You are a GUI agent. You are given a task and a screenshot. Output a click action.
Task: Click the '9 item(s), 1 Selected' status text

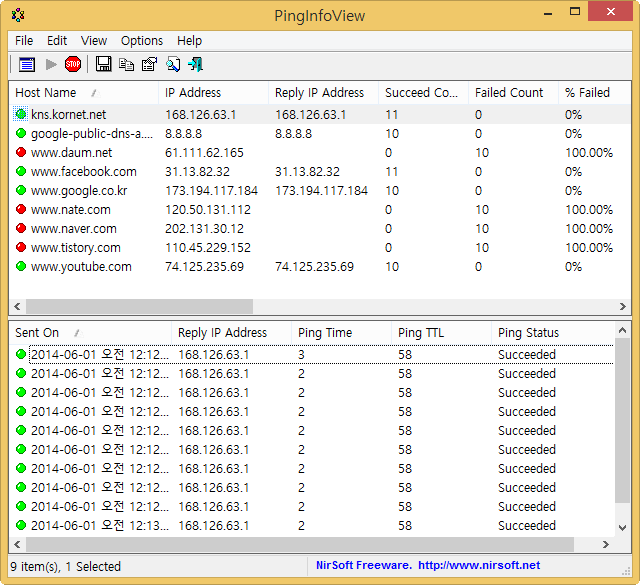pos(66,567)
